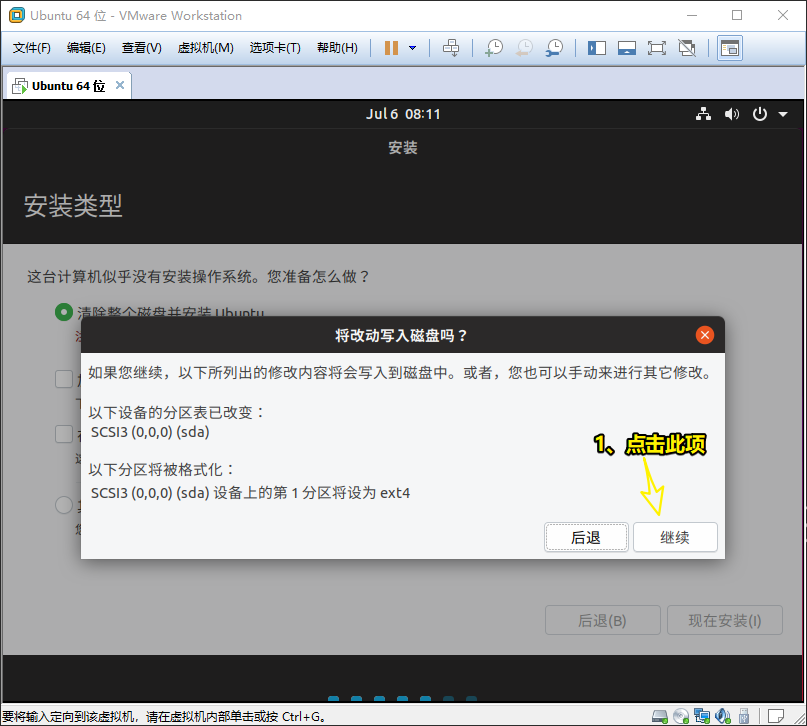Take a snapshot of the virtual machine
The image size is (807, 726).
tap(494, 48)
